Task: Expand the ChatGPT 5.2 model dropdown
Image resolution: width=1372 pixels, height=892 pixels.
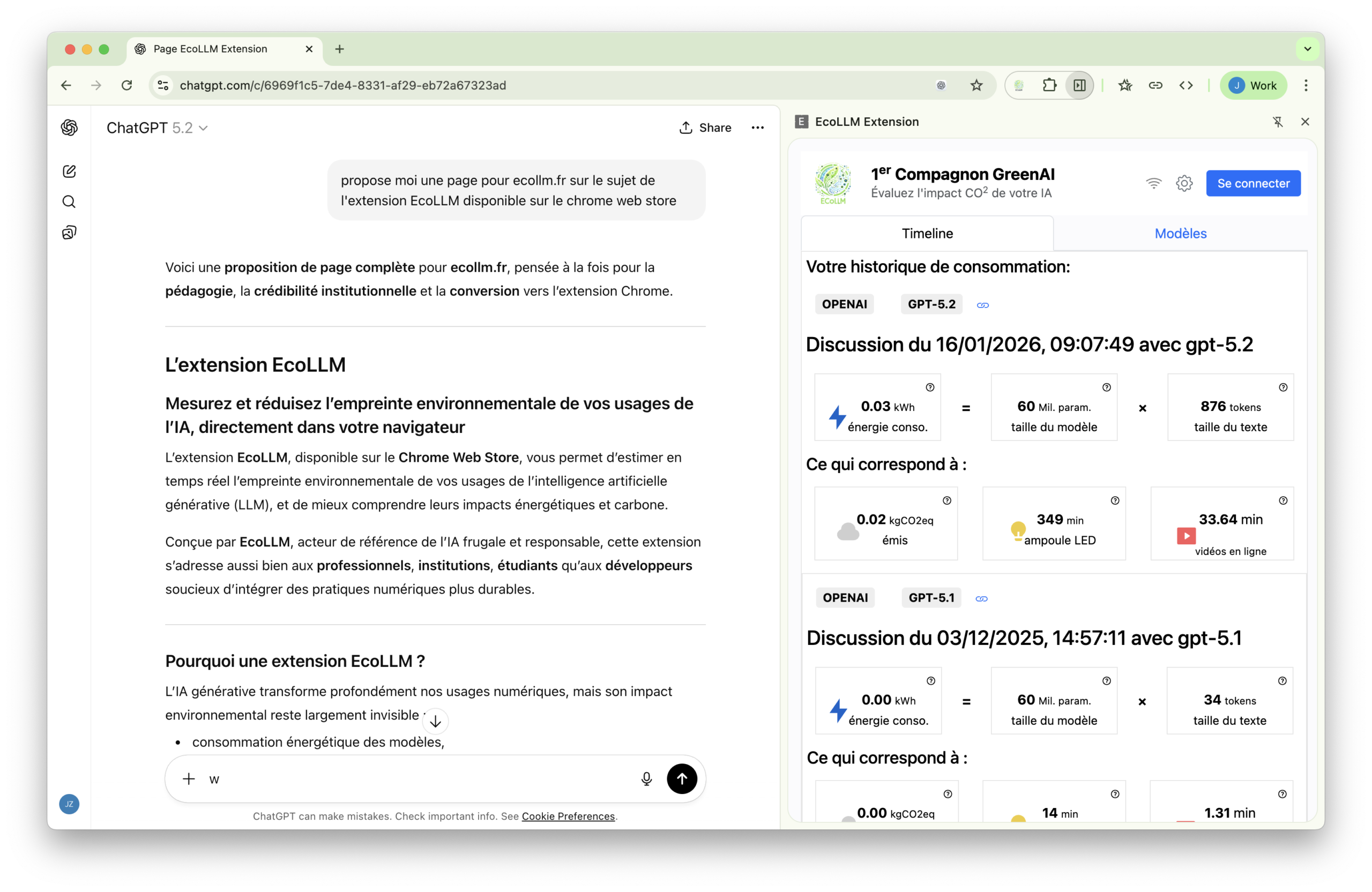Action: 157,128
